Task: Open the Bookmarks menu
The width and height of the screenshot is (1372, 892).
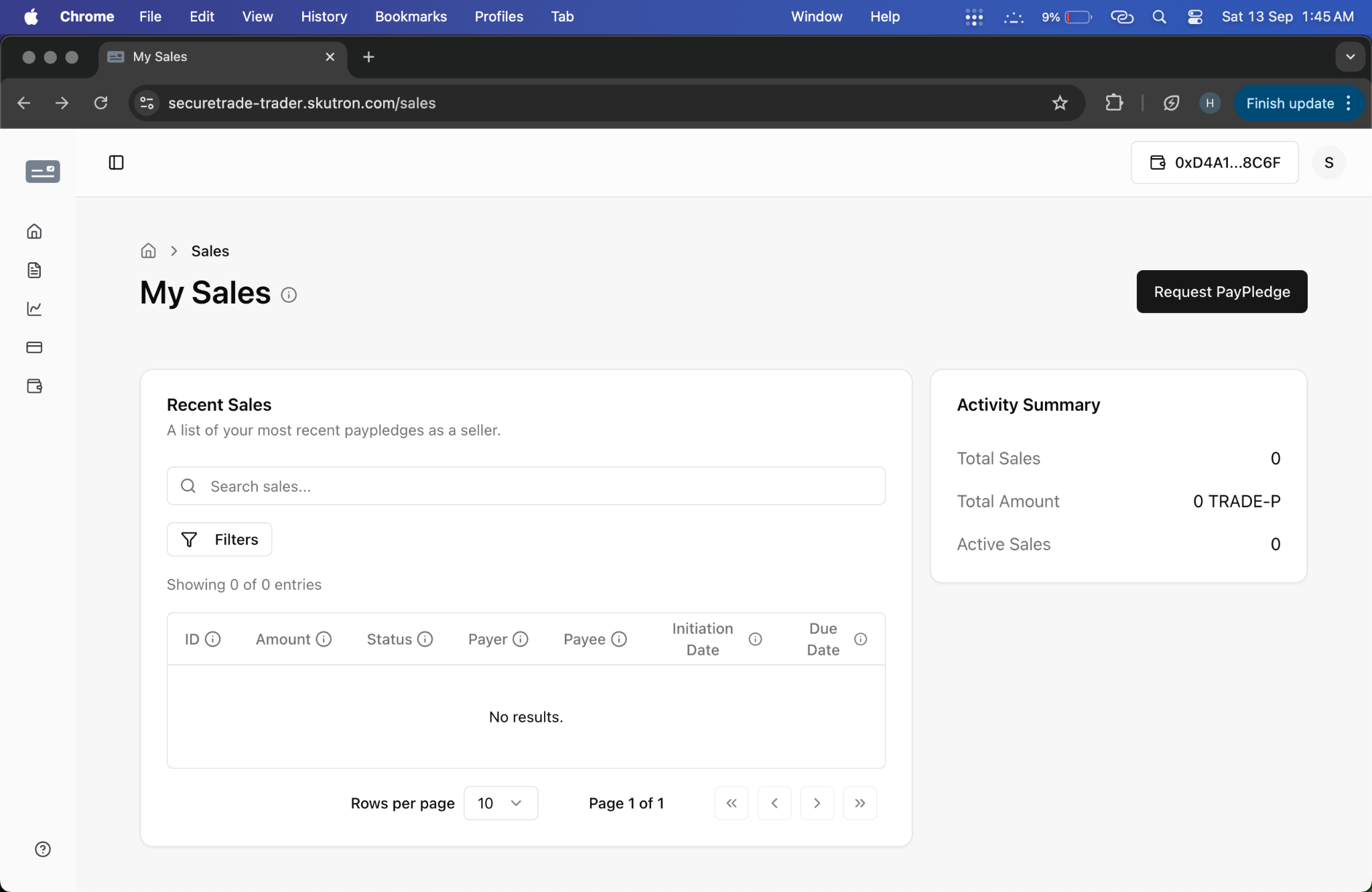Action: pos(411,17)
